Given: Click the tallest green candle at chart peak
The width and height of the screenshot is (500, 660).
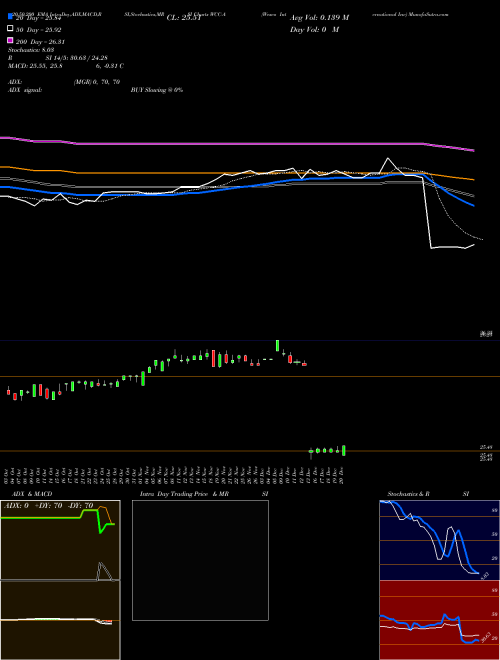Looking at the screenshot, I should (x=277, y=346).
